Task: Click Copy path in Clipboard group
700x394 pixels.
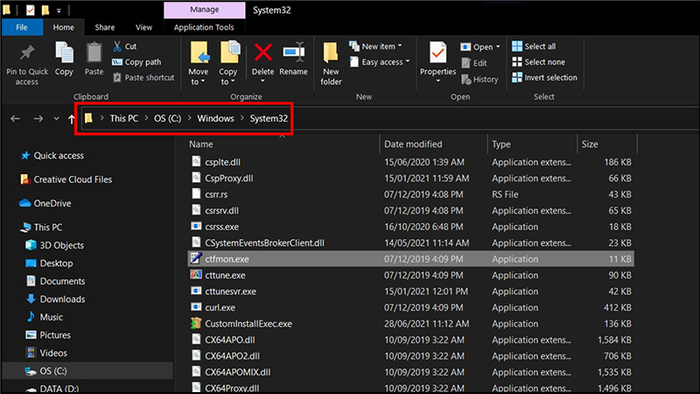Action: point(137,62)
